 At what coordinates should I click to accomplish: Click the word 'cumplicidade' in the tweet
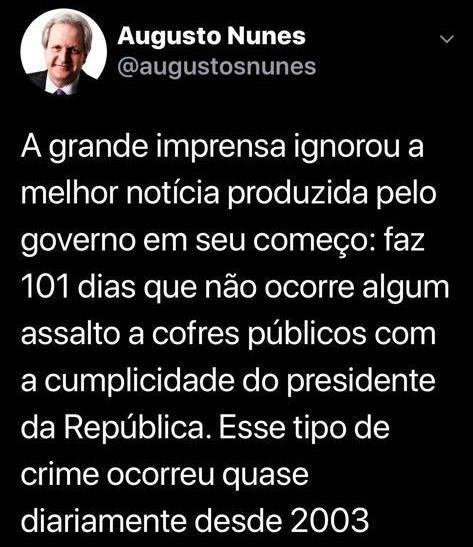[139, 381]
